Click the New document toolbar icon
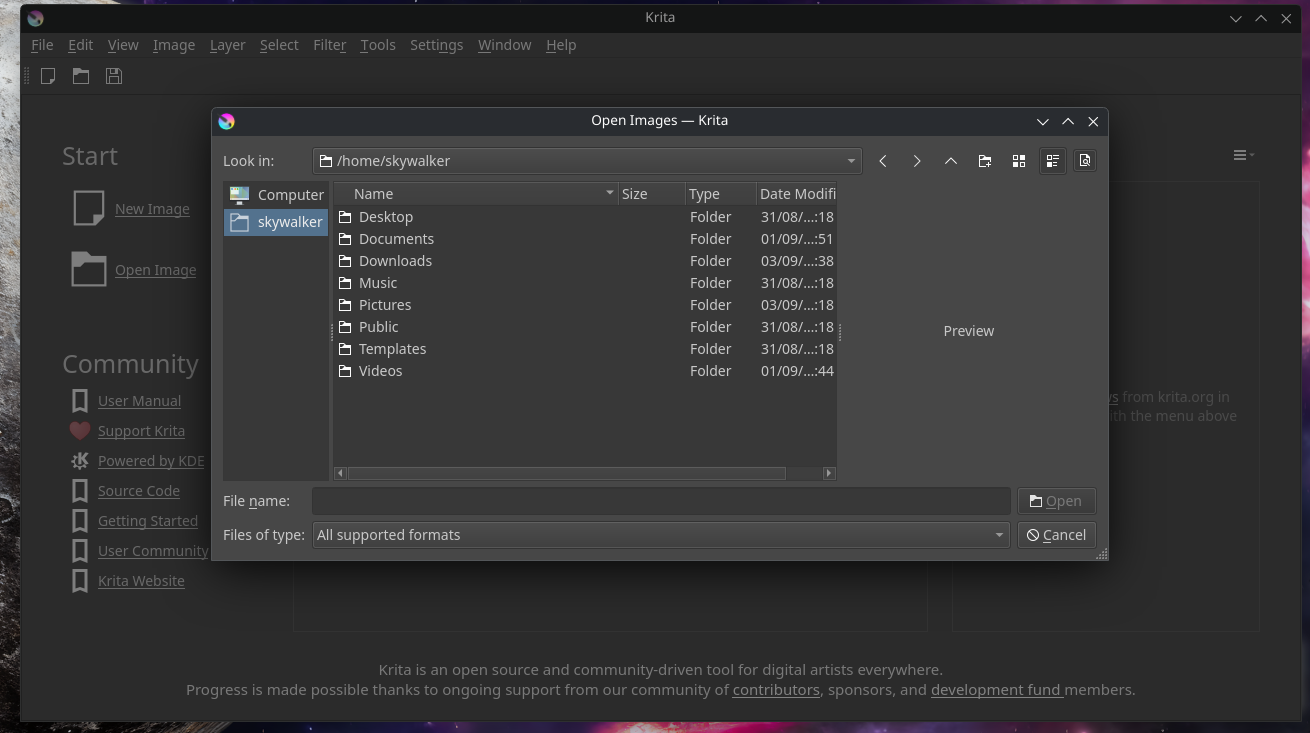1310x733 pixels. [48, 76]
